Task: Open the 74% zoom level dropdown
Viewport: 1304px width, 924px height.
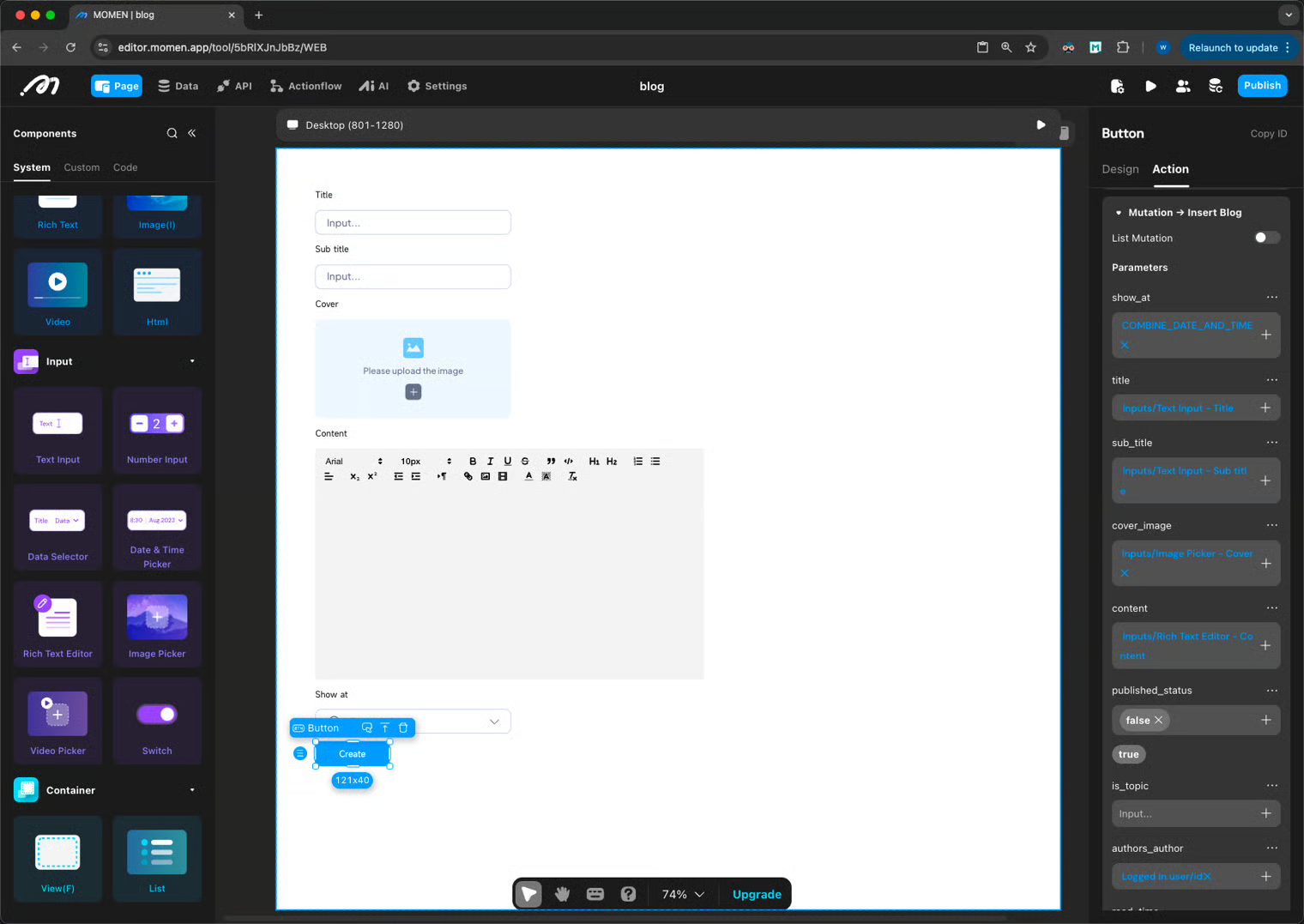Action: click(x=683, y=894)
